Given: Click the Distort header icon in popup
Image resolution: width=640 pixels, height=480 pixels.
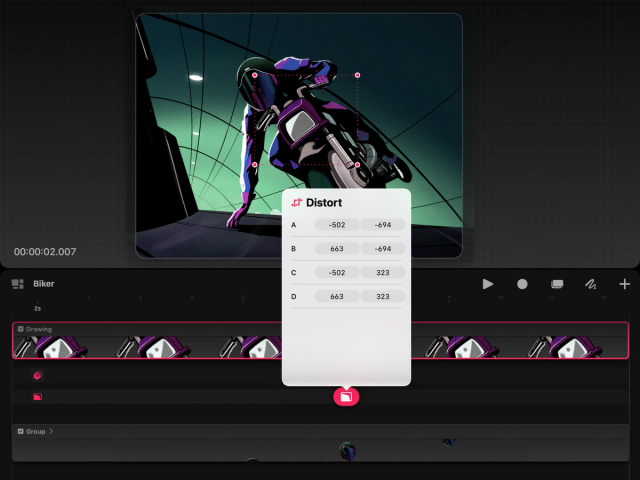Looking at the screenshot, I should (x=296, y=202).
